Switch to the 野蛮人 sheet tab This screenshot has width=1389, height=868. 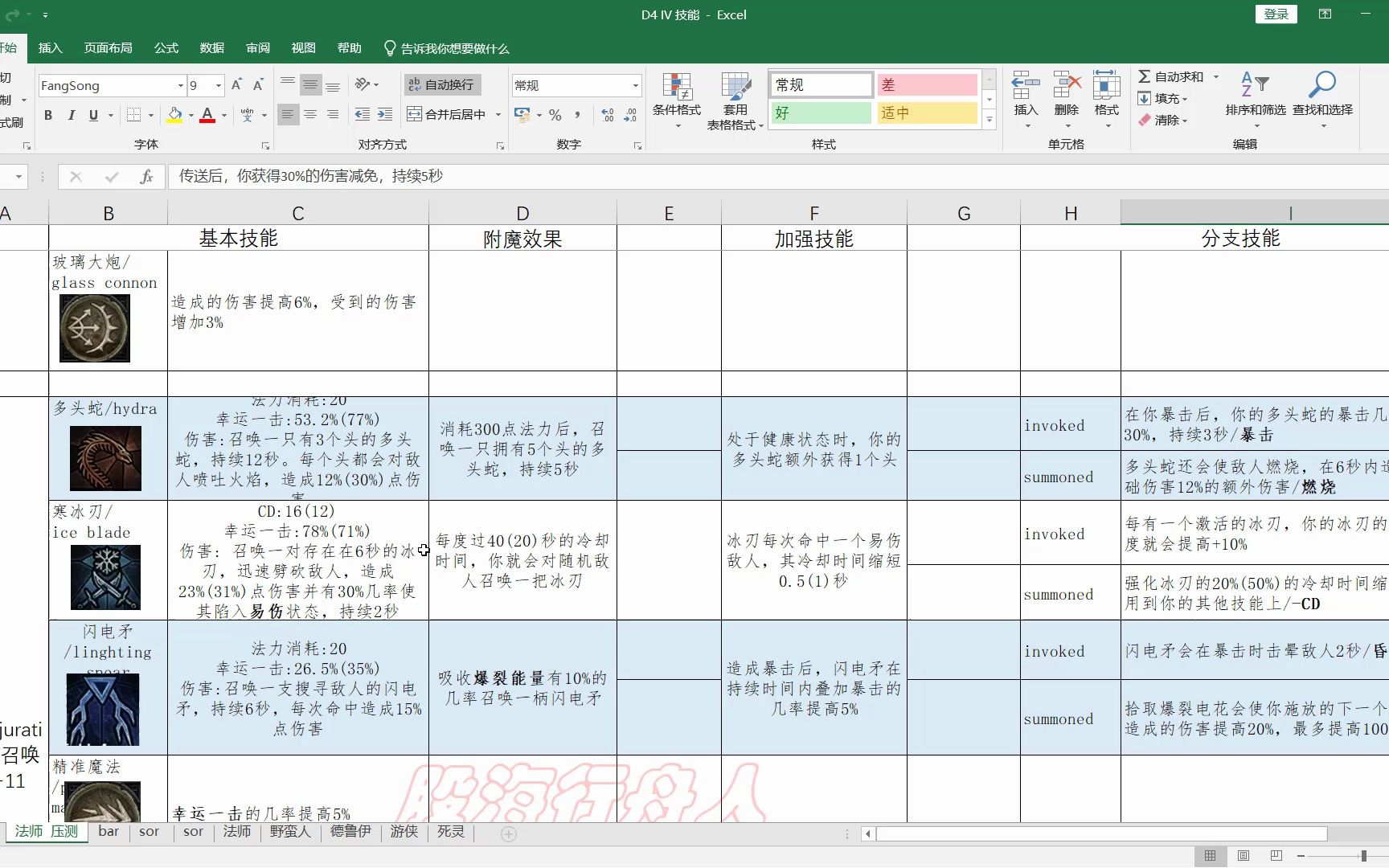coord(290,832)
